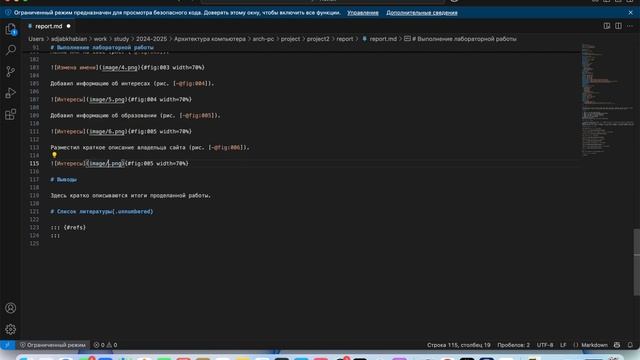Split the editor to the right
Viewport: 640px width, 360px height.
click(x=618, y=26)
